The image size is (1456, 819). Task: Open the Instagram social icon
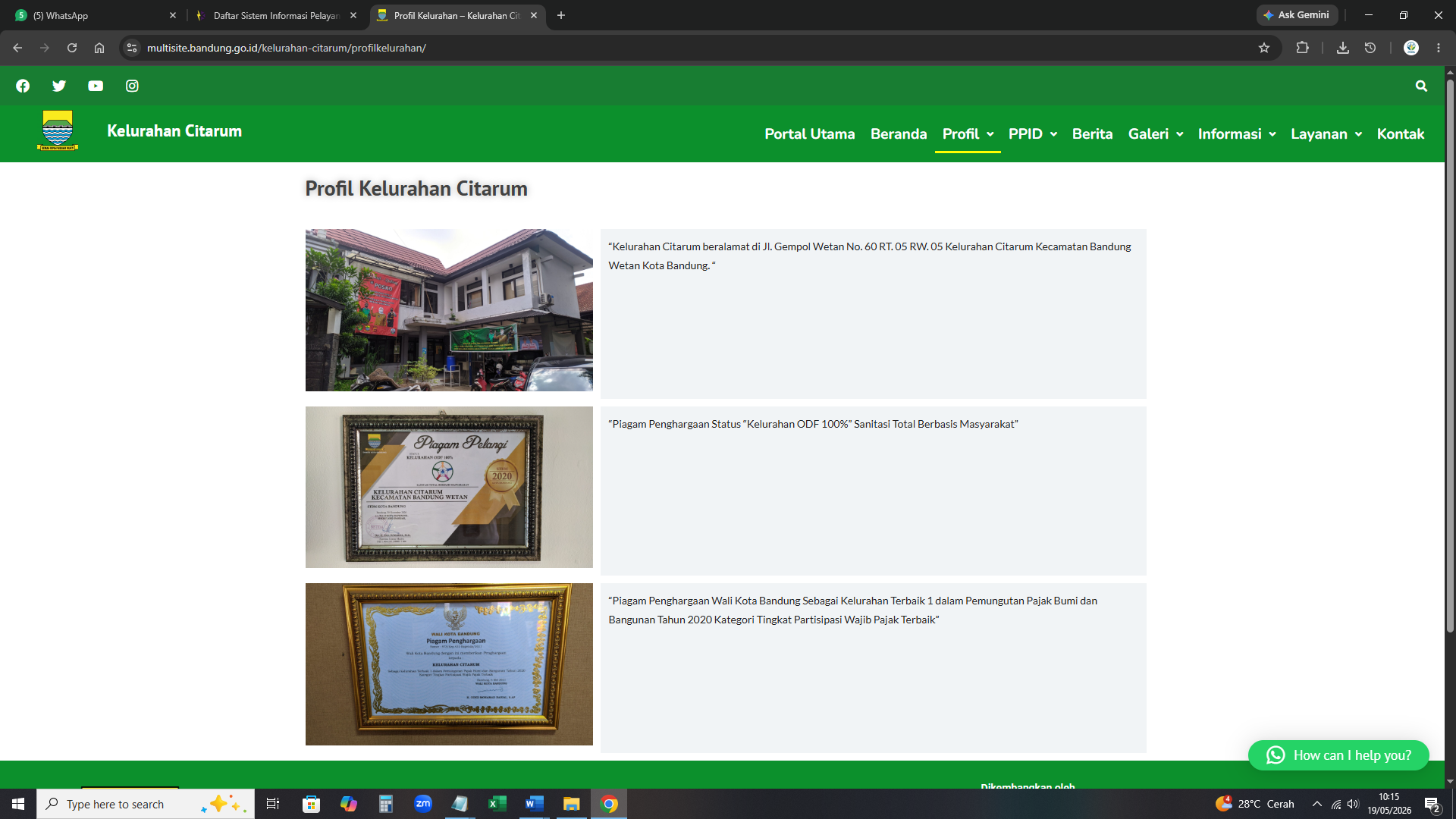click(x=132, y=86)
